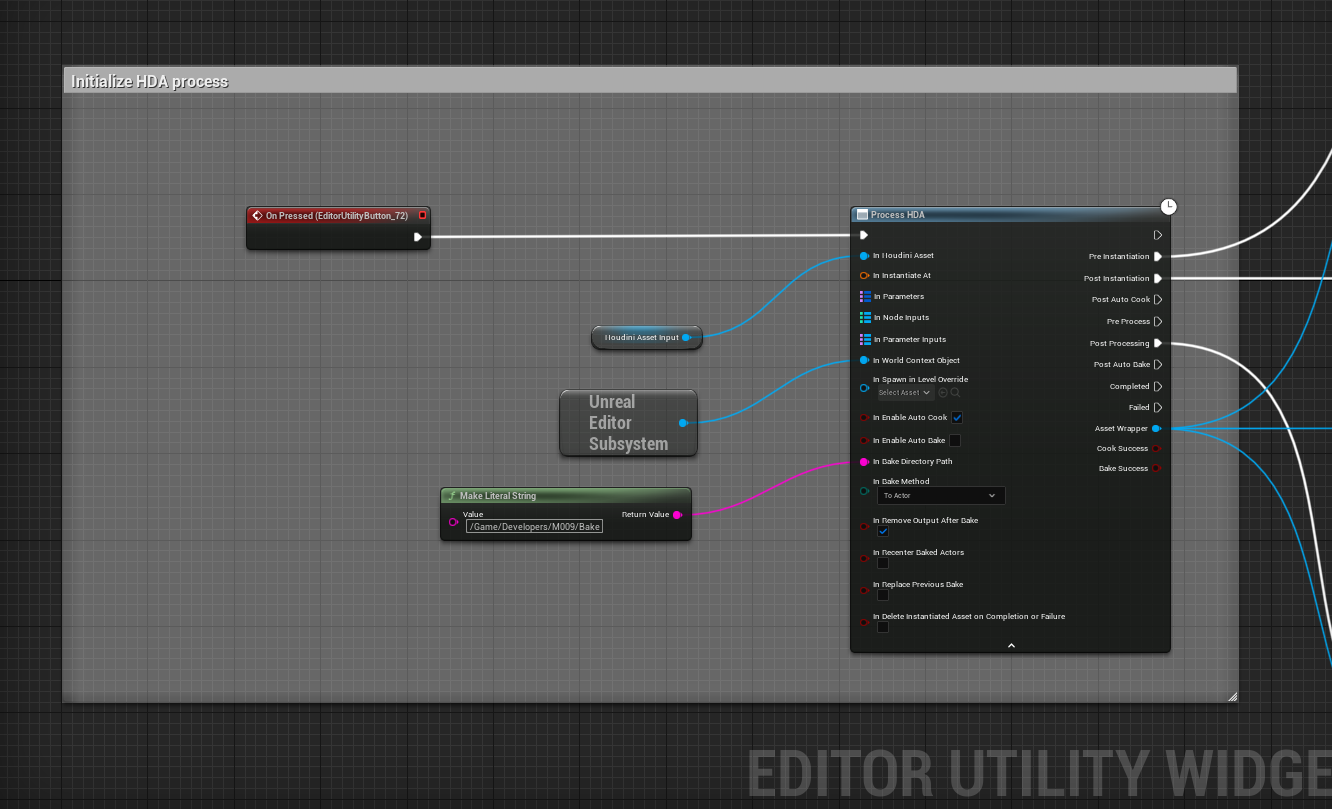Click the browse magnifier icon beside Select Asset
This screenshot has width=1332, height=809.
(956, 393)
